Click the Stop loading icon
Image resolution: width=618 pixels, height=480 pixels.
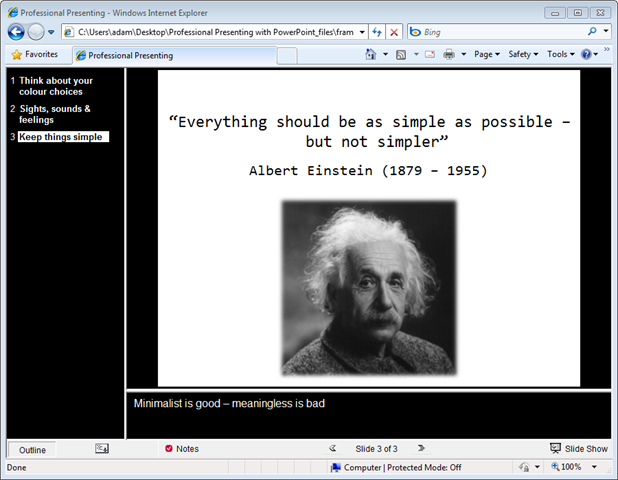(395, 32)
